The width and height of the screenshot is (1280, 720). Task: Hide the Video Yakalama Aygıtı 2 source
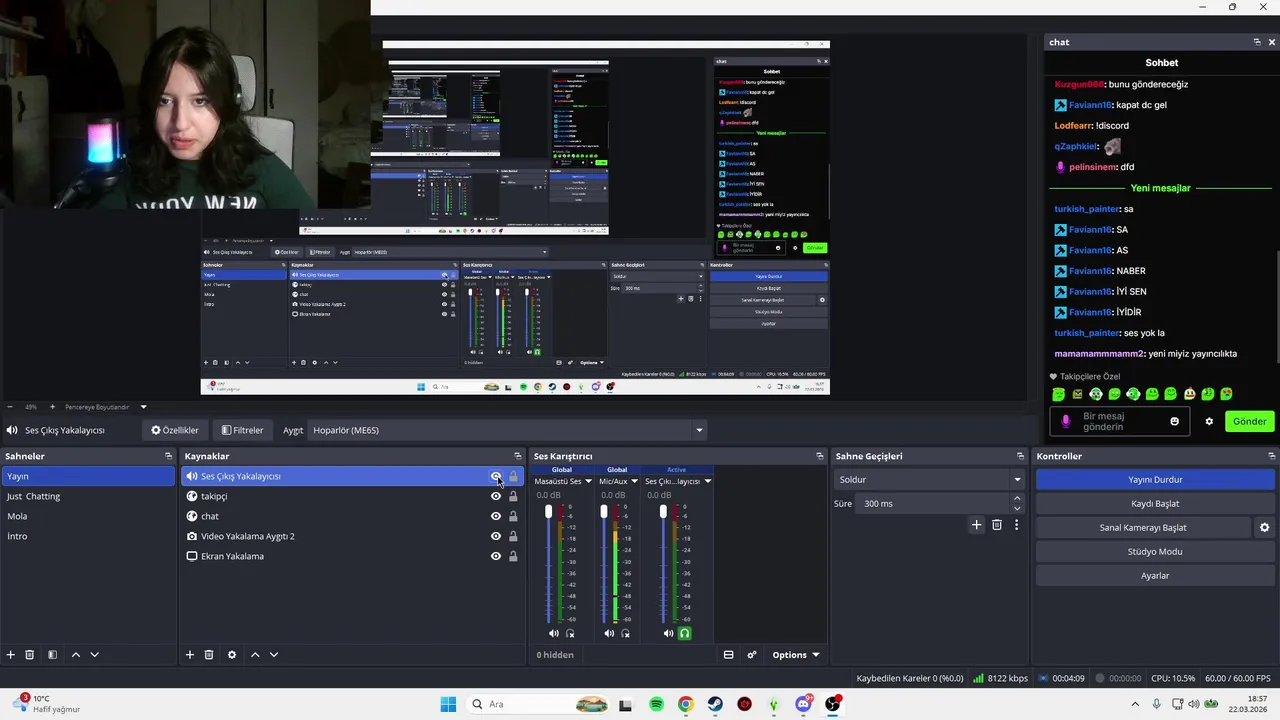tap(496, 536)
